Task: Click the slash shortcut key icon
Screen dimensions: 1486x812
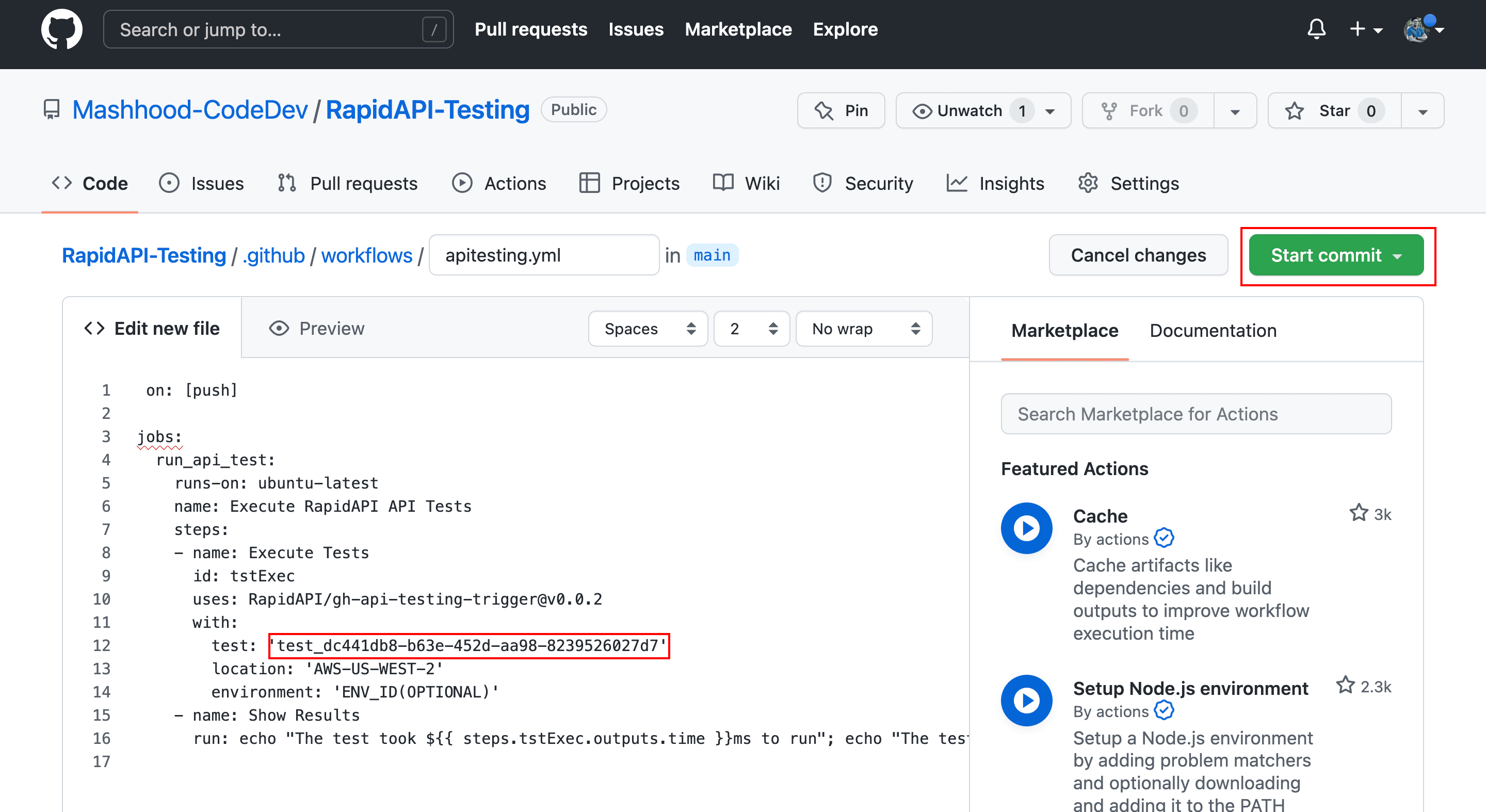Action: pos(434,29)
